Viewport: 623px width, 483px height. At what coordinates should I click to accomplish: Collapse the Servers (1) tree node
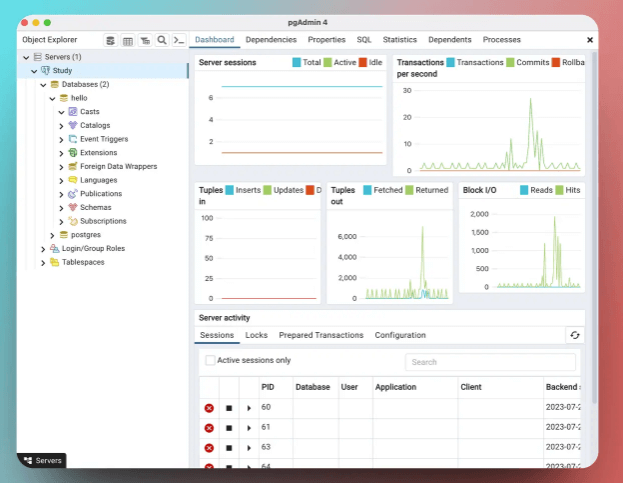point(26,57)
